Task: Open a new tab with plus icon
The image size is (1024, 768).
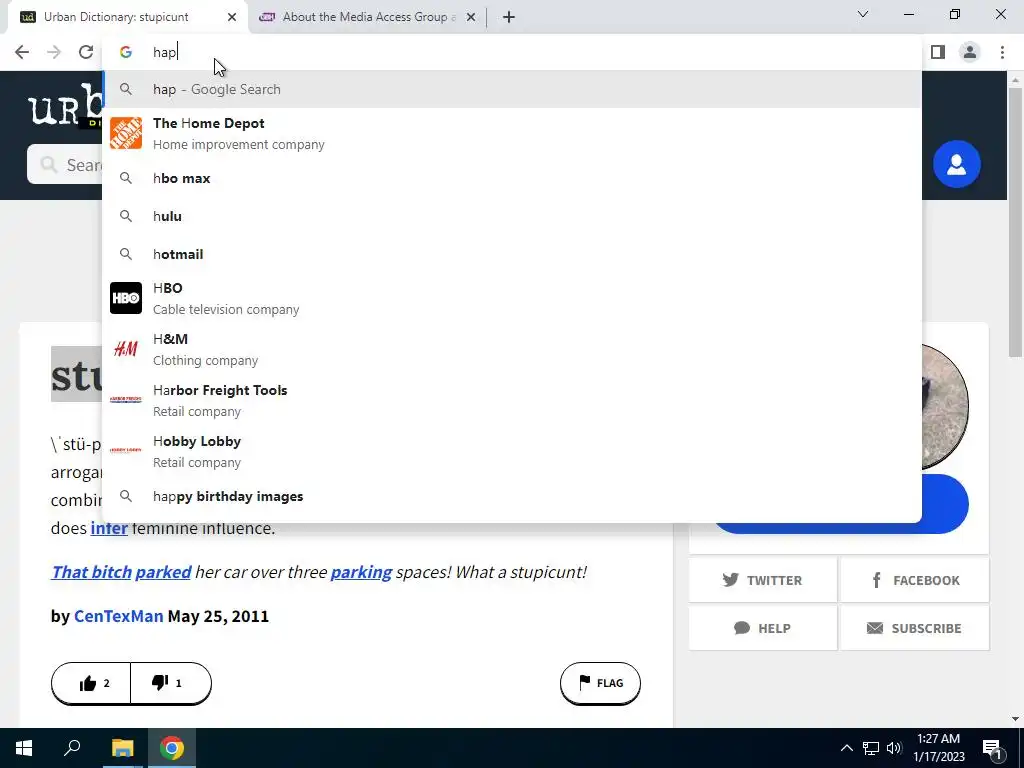Action: click(509, 17)
